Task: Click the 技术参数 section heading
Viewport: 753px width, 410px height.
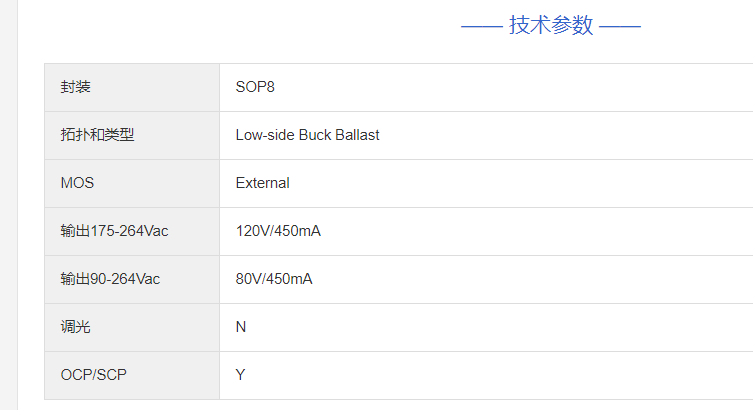Action: (551, 26)
